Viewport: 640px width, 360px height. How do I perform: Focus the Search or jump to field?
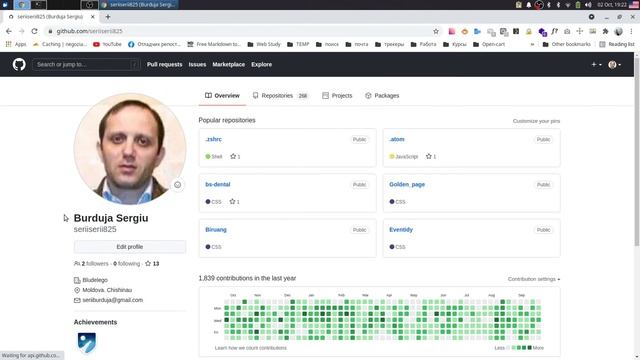pos(86,64)
